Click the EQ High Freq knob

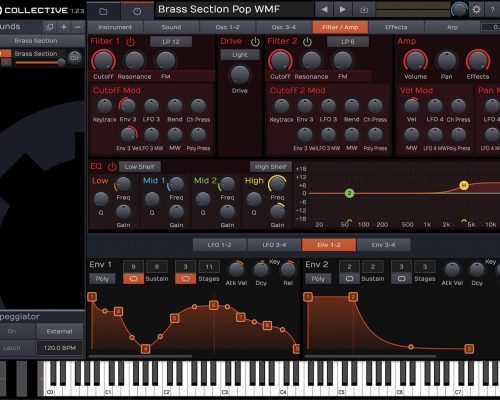277,184
